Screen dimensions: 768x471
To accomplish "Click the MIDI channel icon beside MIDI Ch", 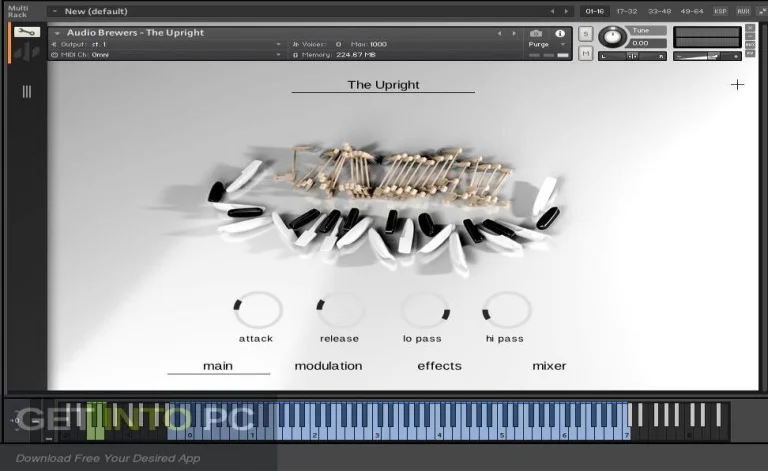I will click(54, 55).
